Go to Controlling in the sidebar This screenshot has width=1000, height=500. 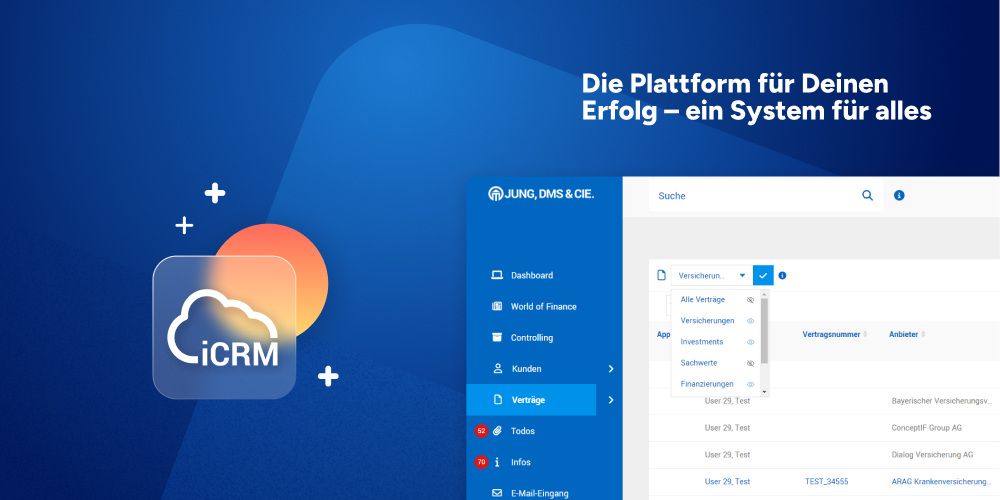pyautogui.click(x=532, y=338)
